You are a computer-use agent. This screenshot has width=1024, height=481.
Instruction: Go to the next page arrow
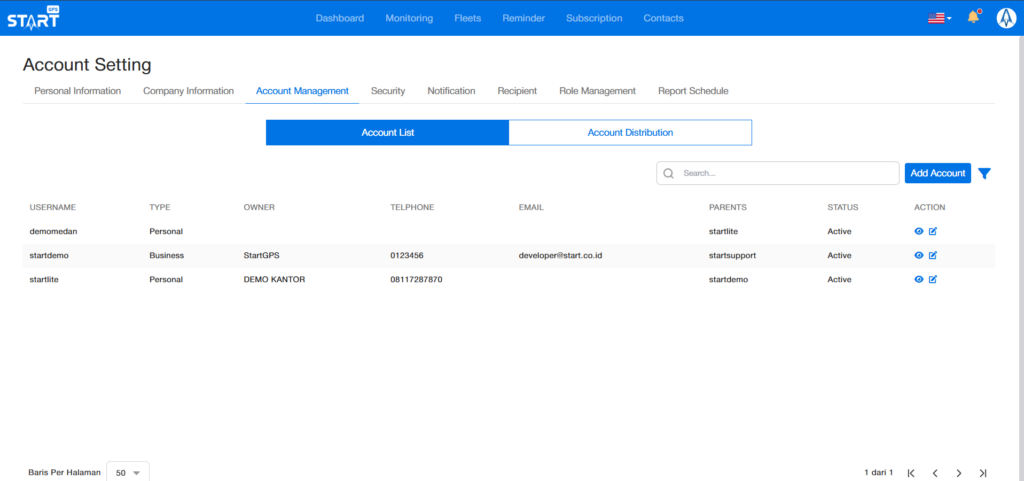(958, 472)
